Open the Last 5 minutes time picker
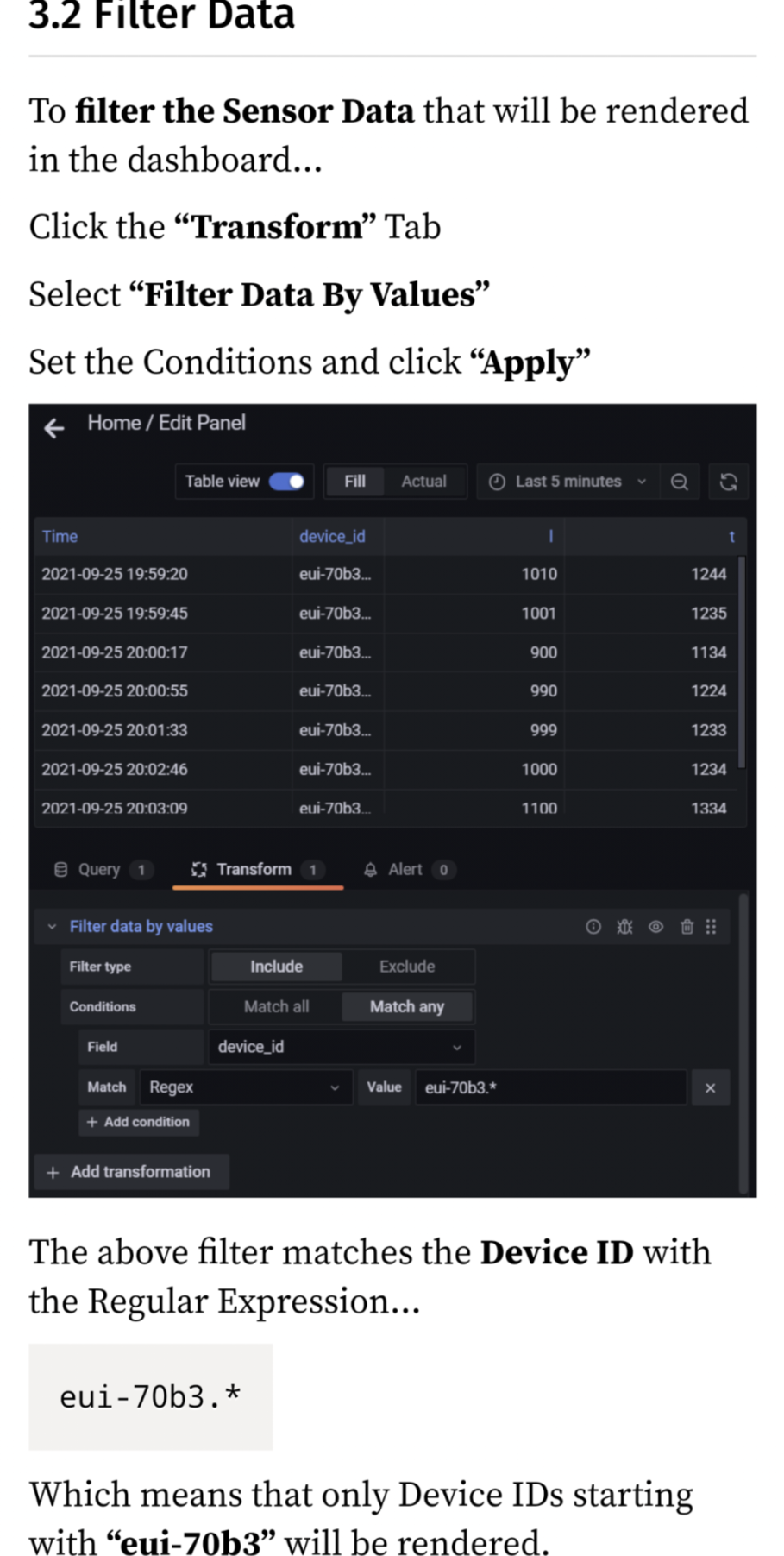 coord(568,482)
